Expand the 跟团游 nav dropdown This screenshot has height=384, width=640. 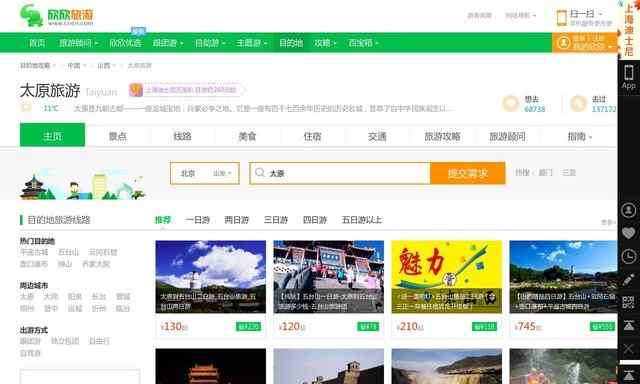point(168,43)
